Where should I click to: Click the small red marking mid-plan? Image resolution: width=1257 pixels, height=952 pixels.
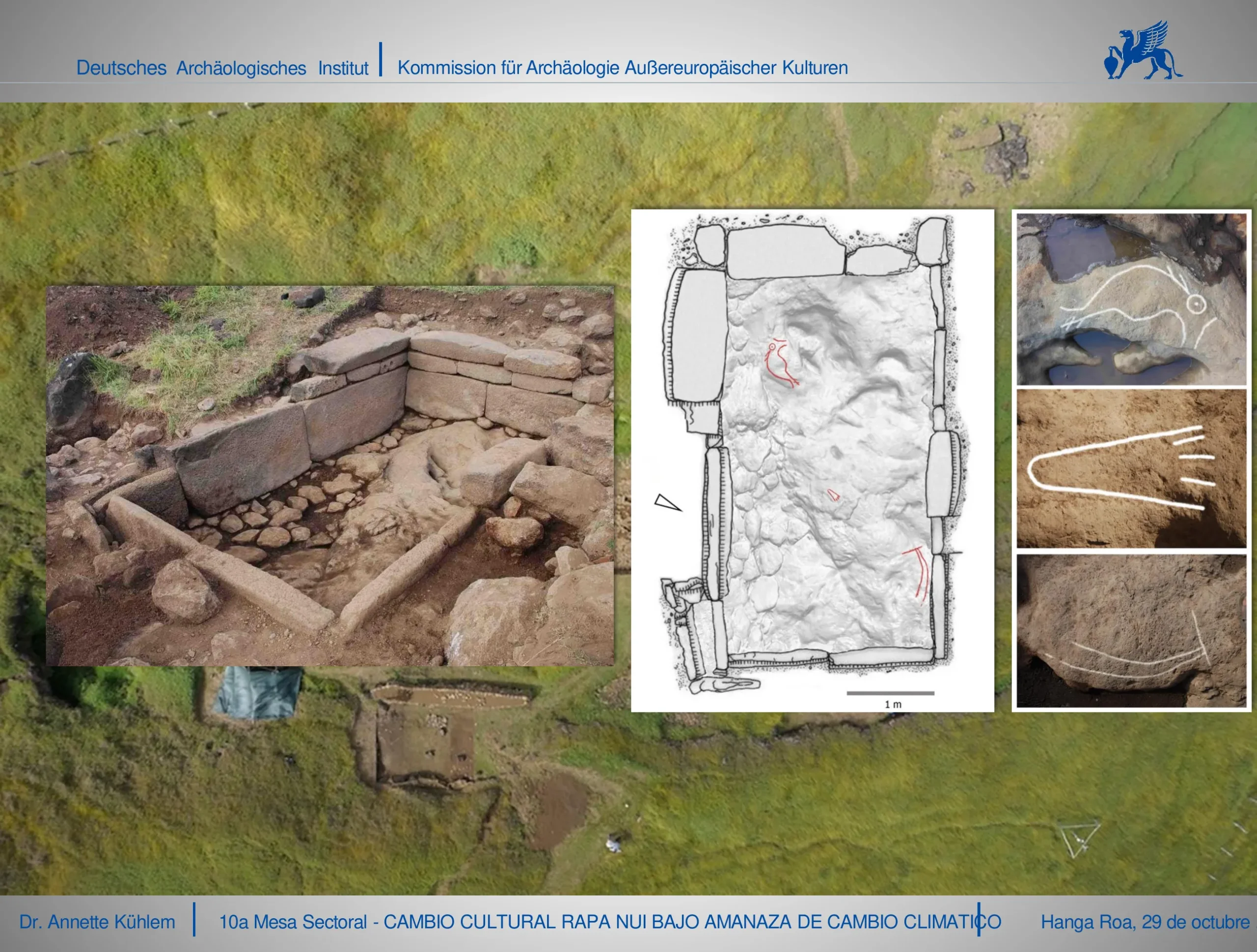pyautogui.click(x=833, y=495)
